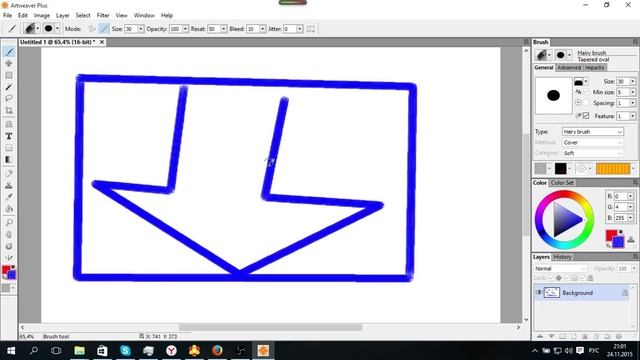Select the Text tool
The image size is (640, 360).
(x=9, y=136)
